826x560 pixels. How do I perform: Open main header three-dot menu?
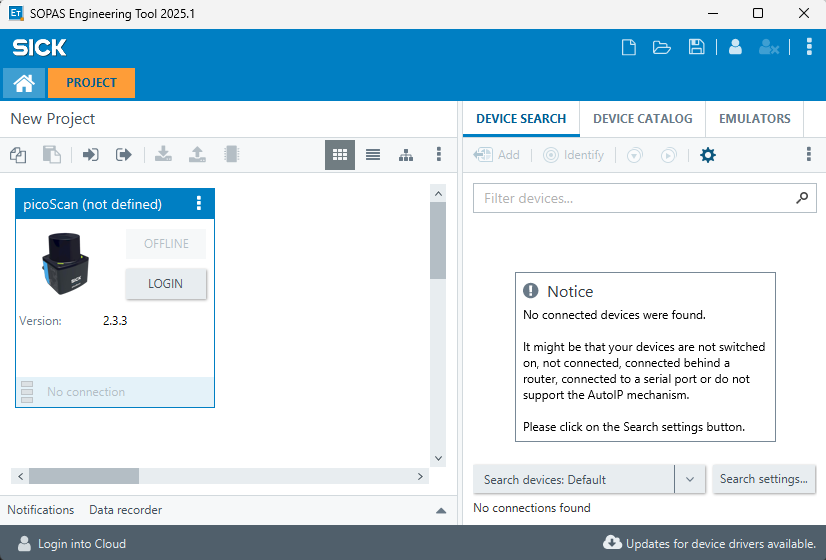coord(809,47)
